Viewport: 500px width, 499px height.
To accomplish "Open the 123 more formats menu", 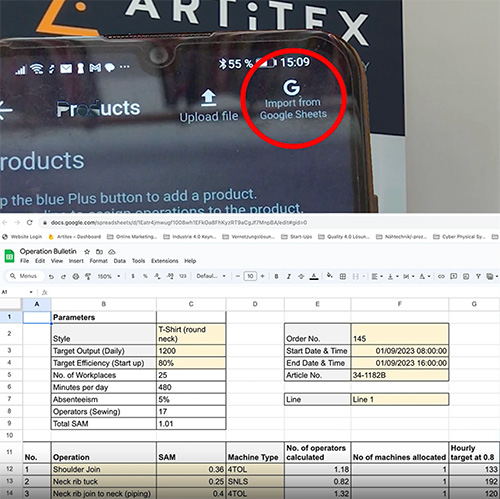I will (x=183, y=276).
